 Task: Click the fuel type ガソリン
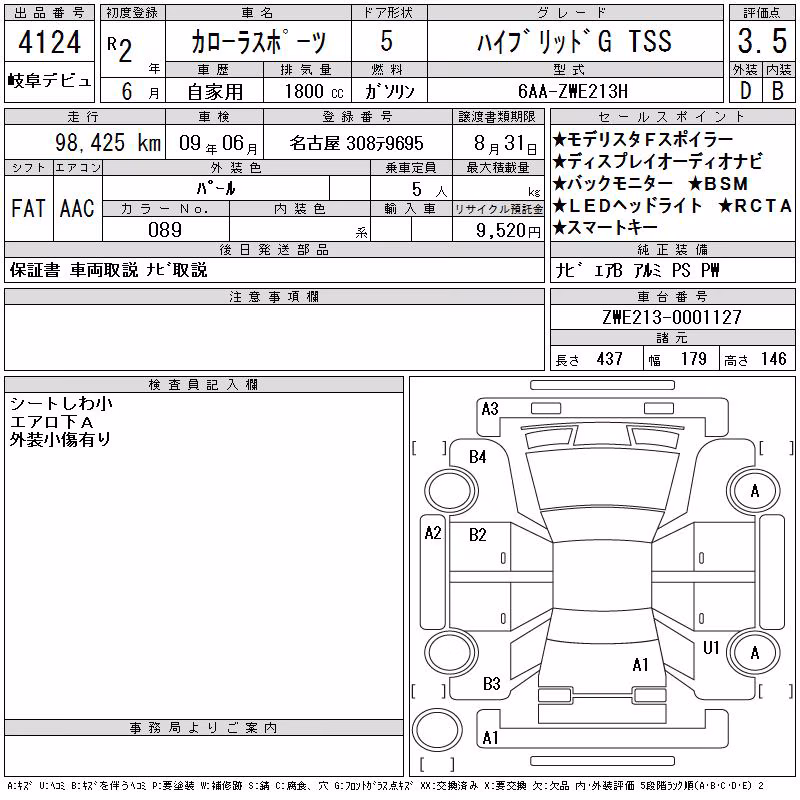point(389,92)
